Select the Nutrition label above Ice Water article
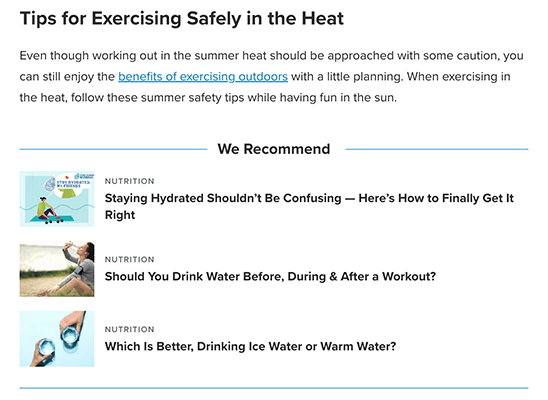The height and width of the screenshot is (400, 548). point(129,329)
